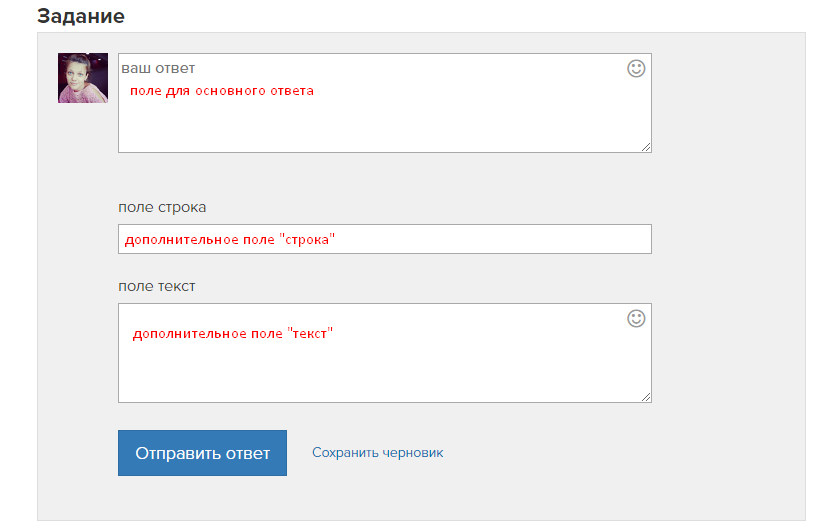
Task: Click red text 'поле для основного ответа'
Action: pyautogui.click(x=221, y=91)
